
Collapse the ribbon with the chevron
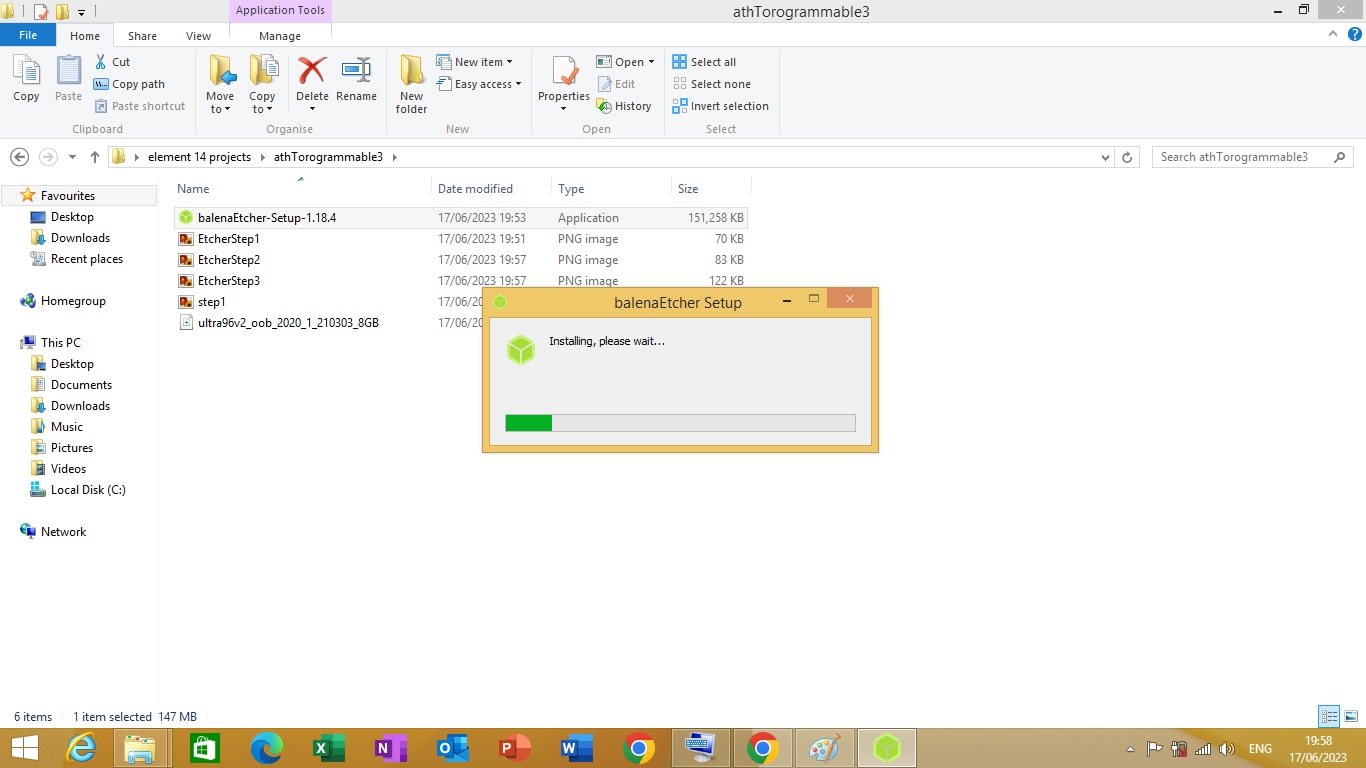pyautogui.click(x=1332, y=34)
